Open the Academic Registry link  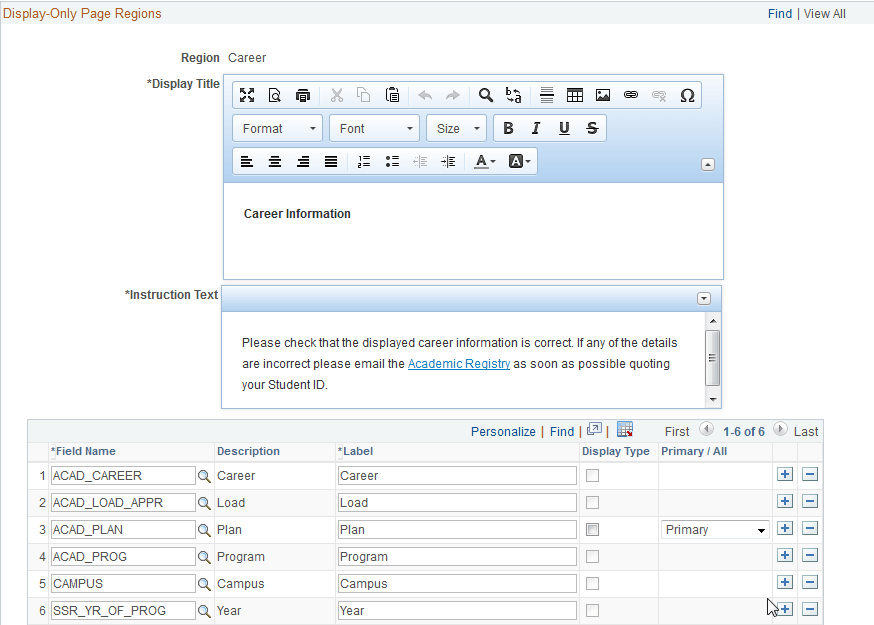459,364
